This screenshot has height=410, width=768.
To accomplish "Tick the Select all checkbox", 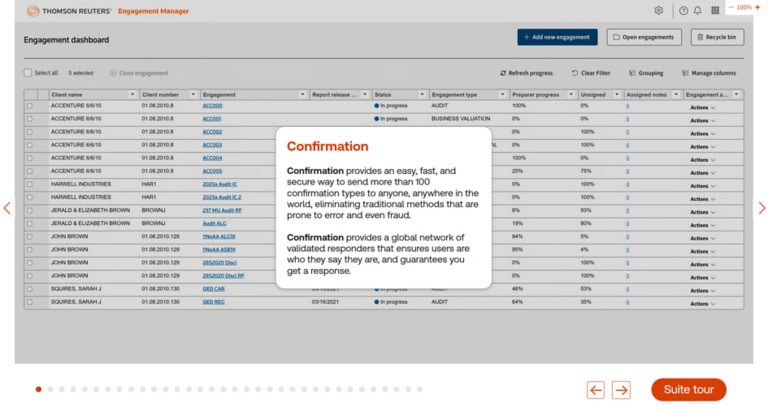I will coord(28,72).
